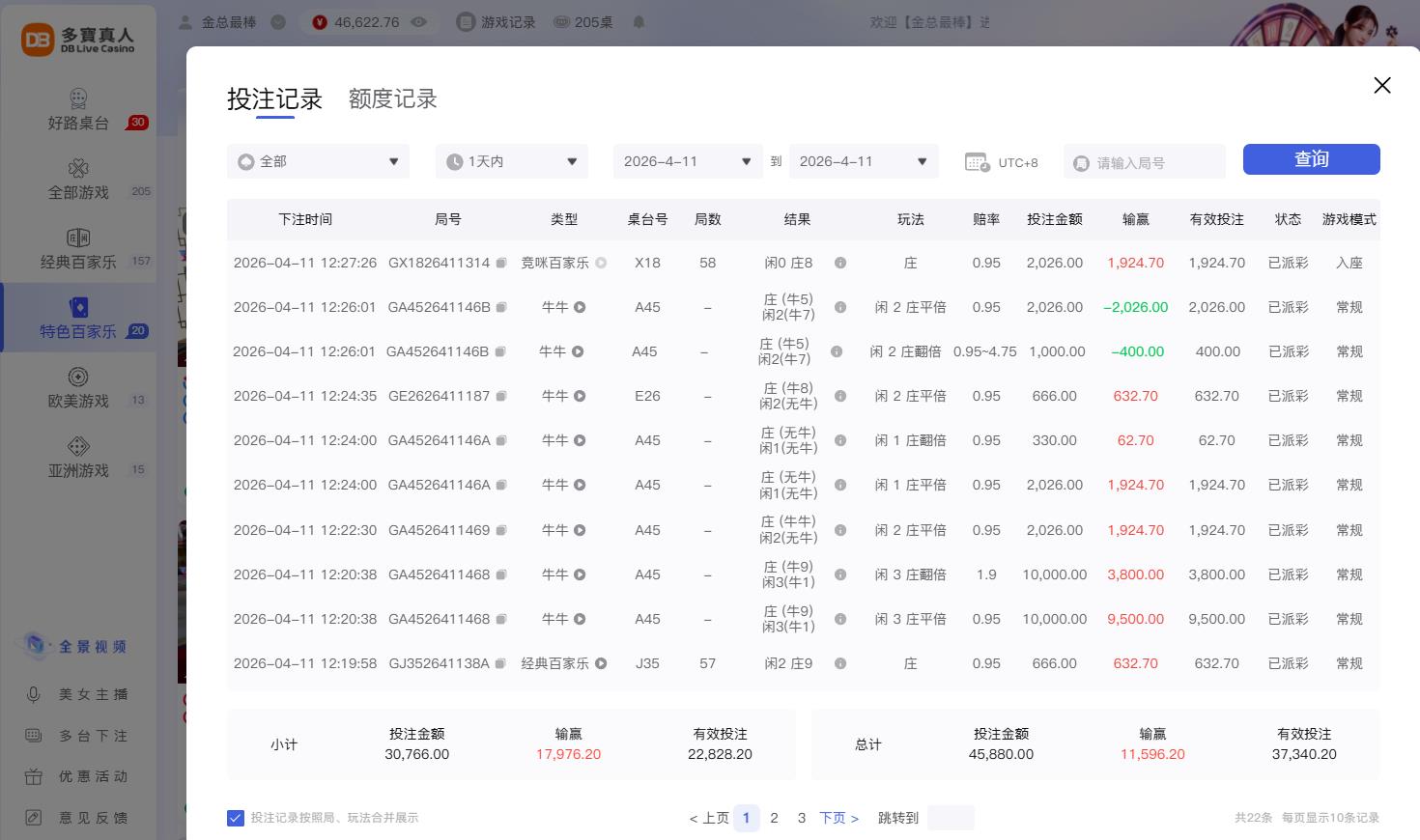1420x840 pixels.
Task: Open the UTC+8 timezone calendar icon
Action: point(977,162)
